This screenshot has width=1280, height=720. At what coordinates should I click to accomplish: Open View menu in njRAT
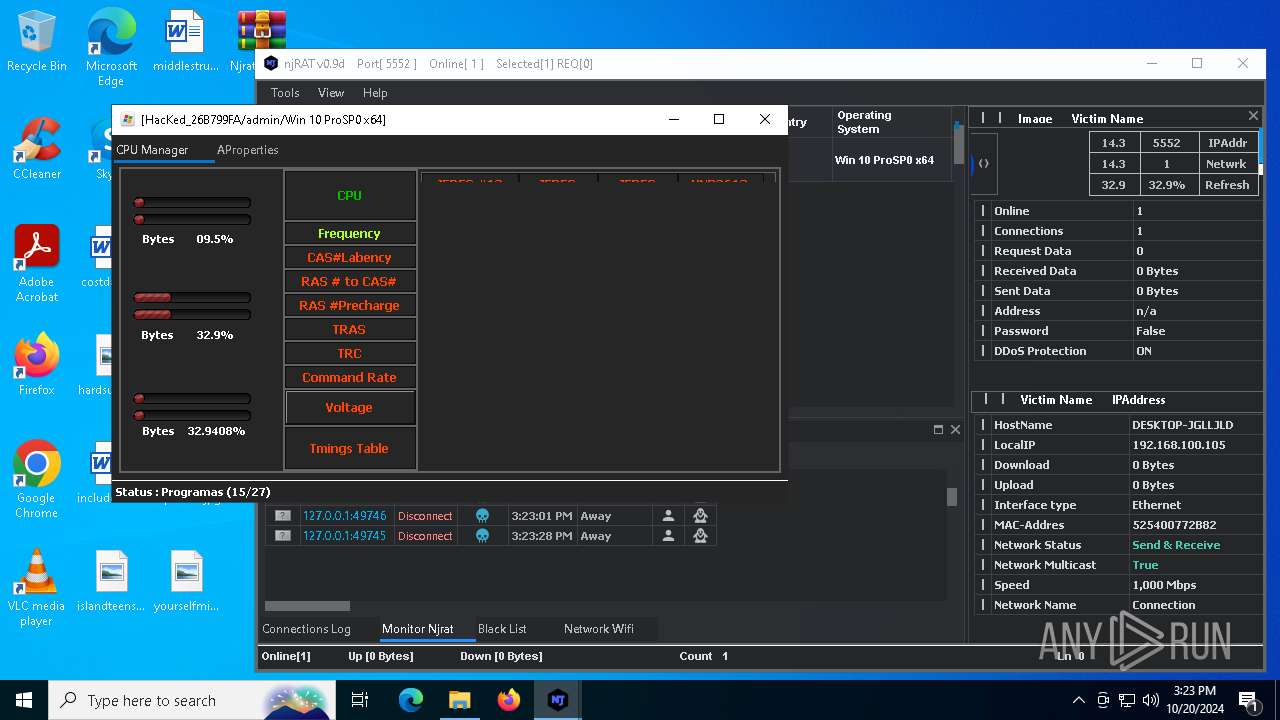pyautogui.click(x=331, y=93)
